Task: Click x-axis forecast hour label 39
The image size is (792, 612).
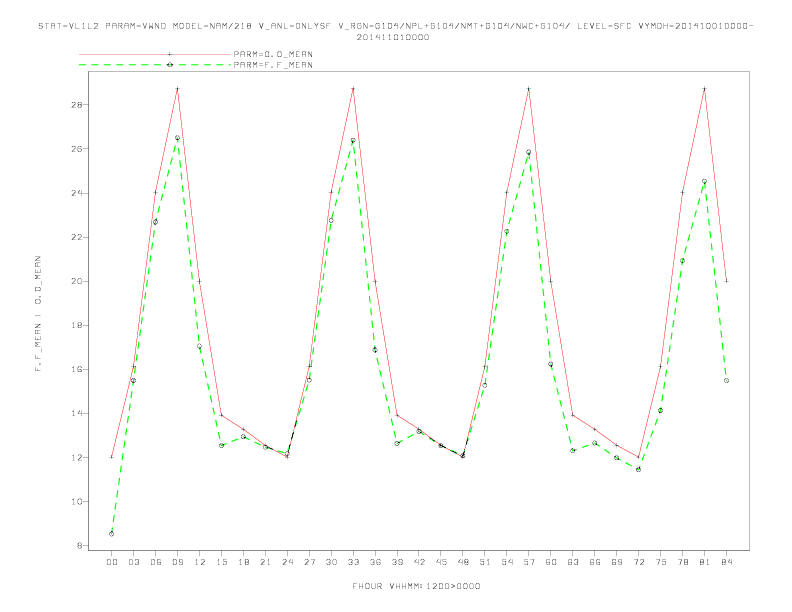Action: pos(397,562)
